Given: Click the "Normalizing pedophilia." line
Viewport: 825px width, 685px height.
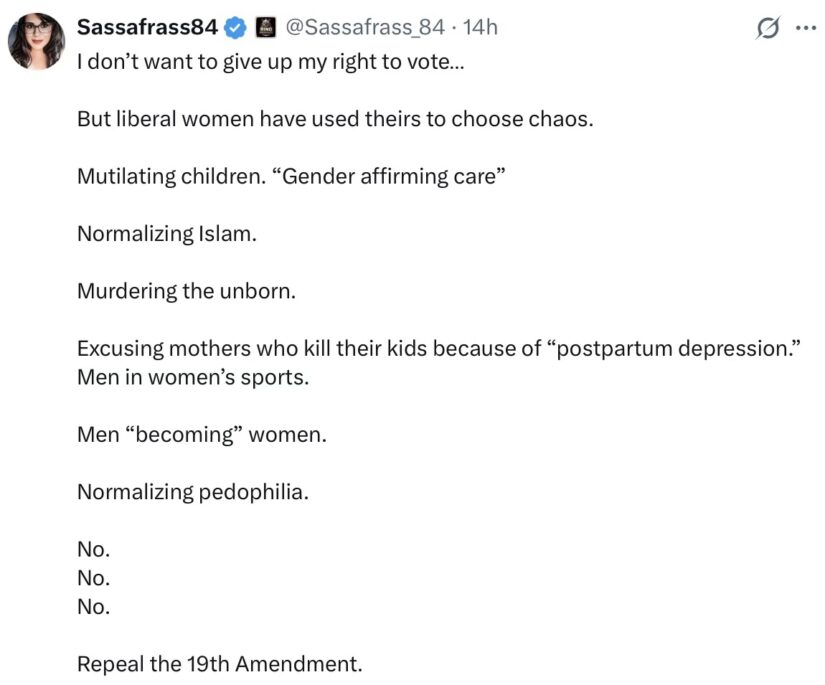Looking at the screenshot, I should (193, 492).
